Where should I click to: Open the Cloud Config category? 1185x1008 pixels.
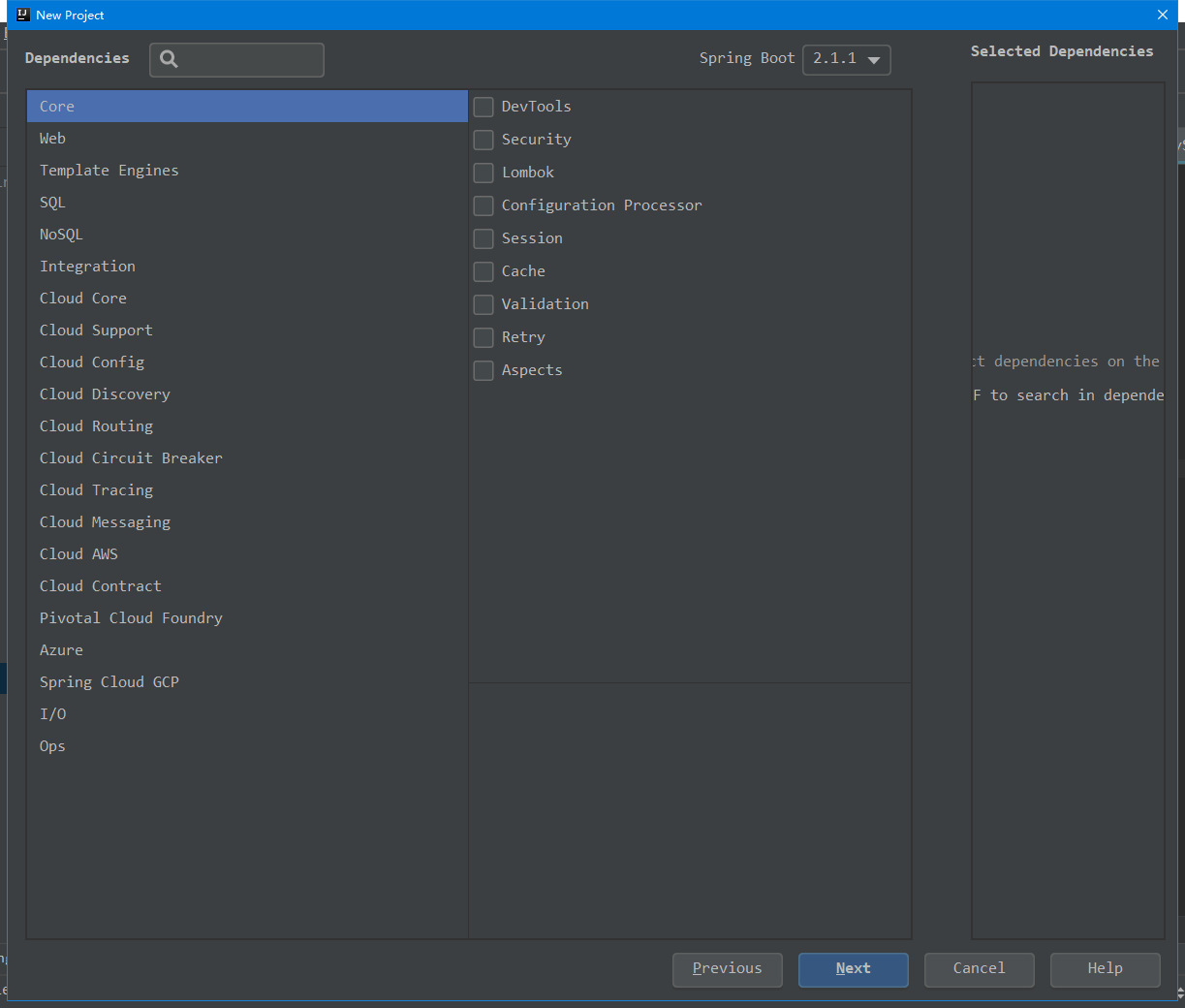pos(247,362)
